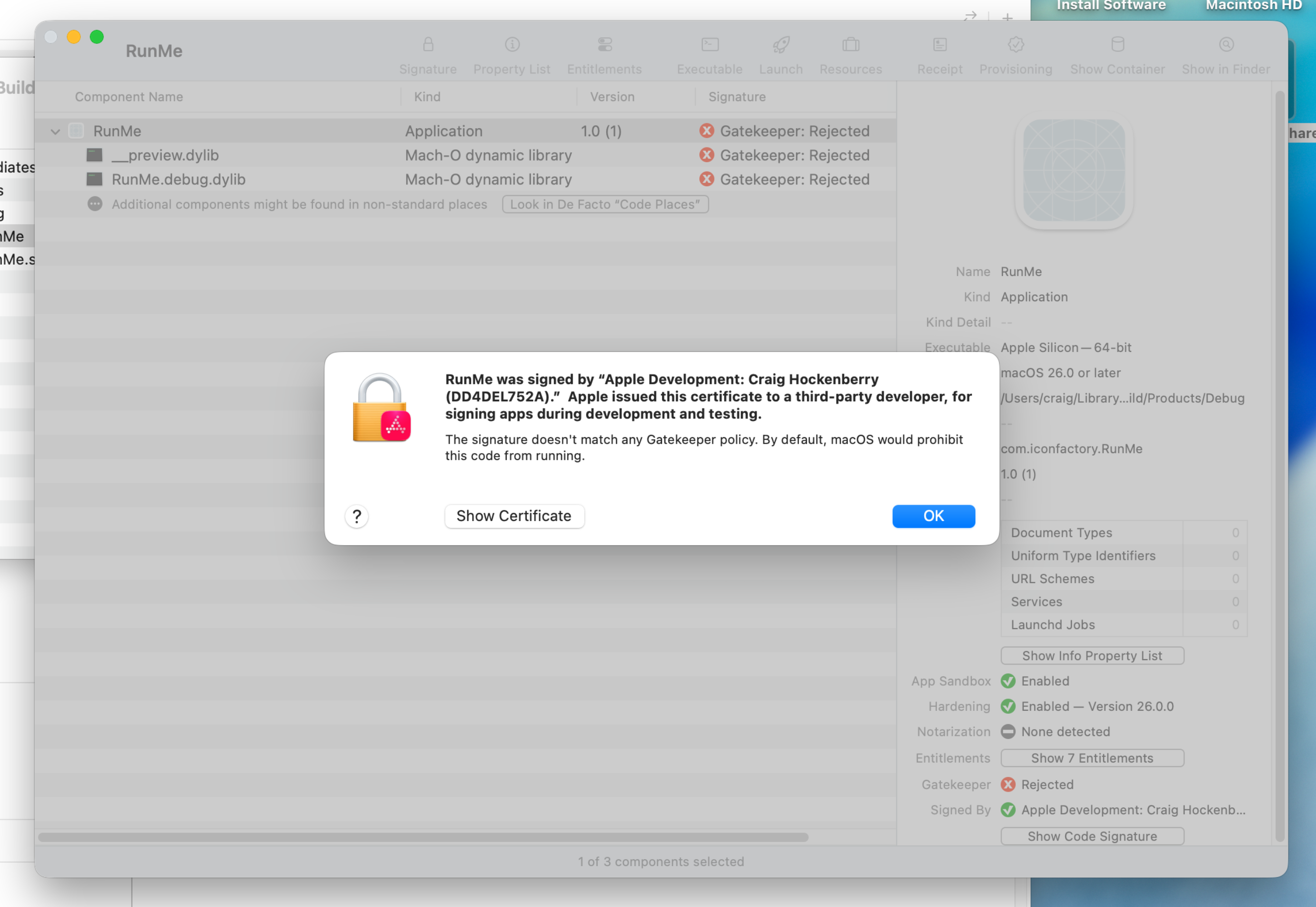Click the inspector's vertical scrollbar
This screenshot has height=907, width=1316.
click(x=1279, y=466)
